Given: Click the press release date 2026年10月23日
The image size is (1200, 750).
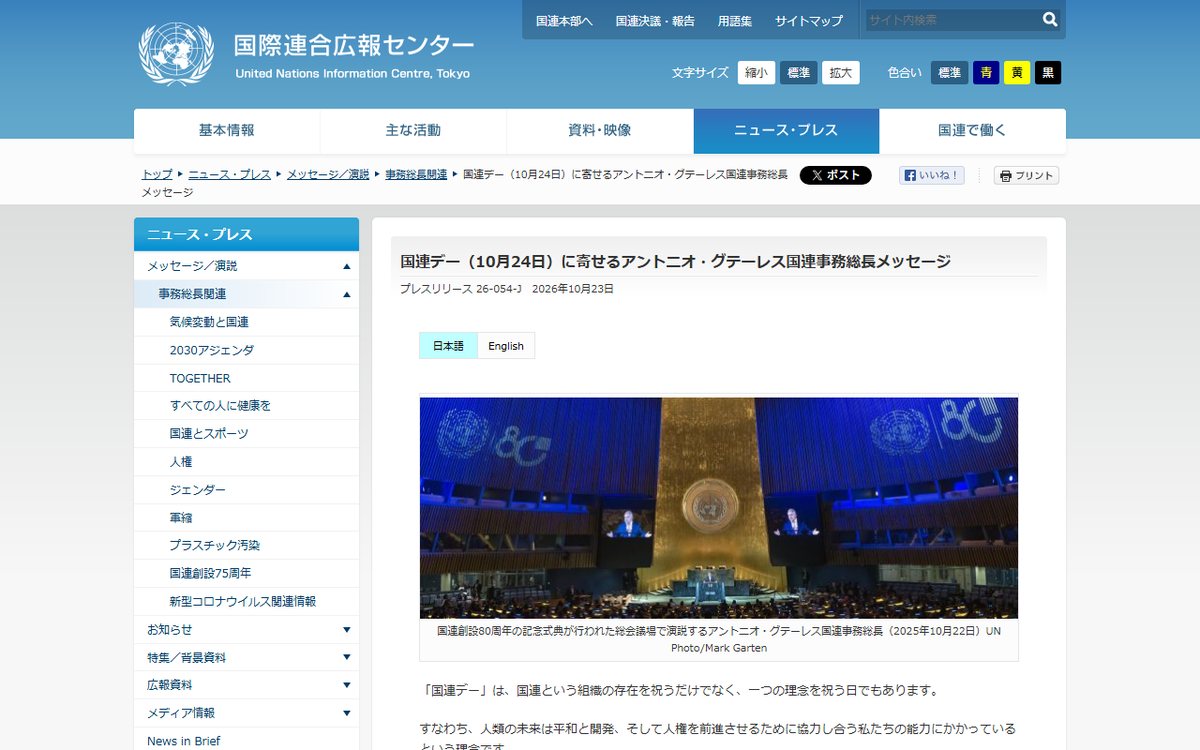Looking at the screenshot, I should (x=573, y=289).
